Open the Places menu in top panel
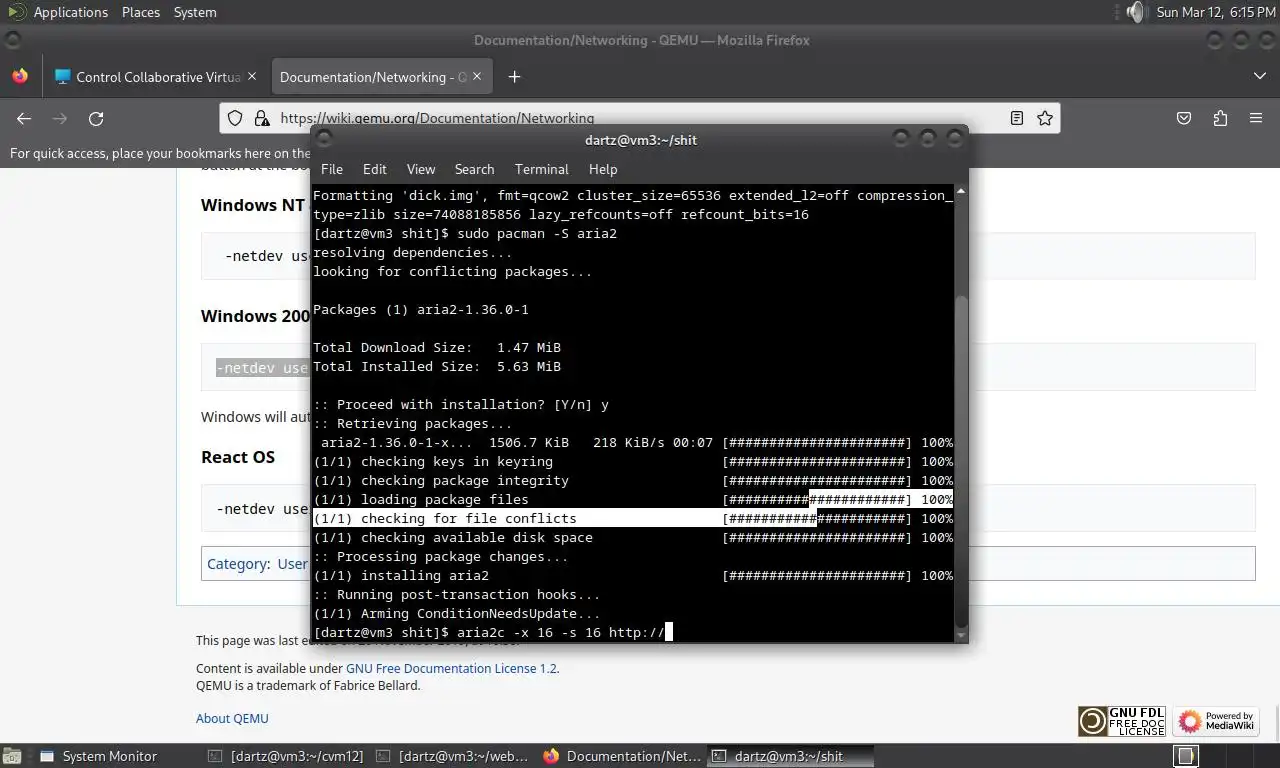This screenshot has width=1280, height=768. 141,12
